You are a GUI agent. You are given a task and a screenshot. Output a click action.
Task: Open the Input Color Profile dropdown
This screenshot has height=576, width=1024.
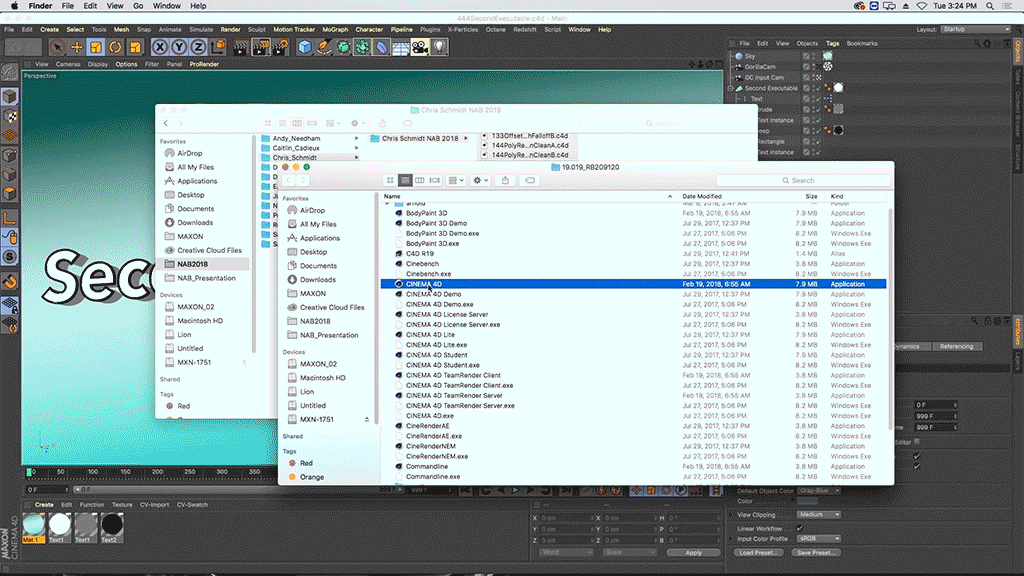click(x=819, y=539)
